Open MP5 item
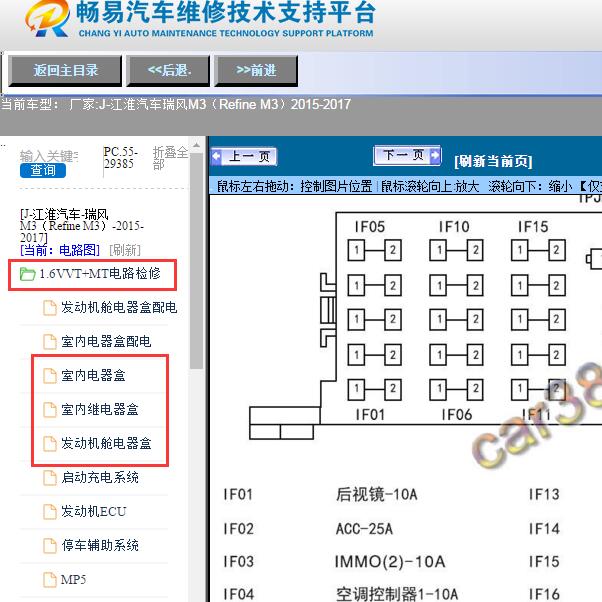The width and height of the screenshot is (602, 602). click(x=73, y=579)
